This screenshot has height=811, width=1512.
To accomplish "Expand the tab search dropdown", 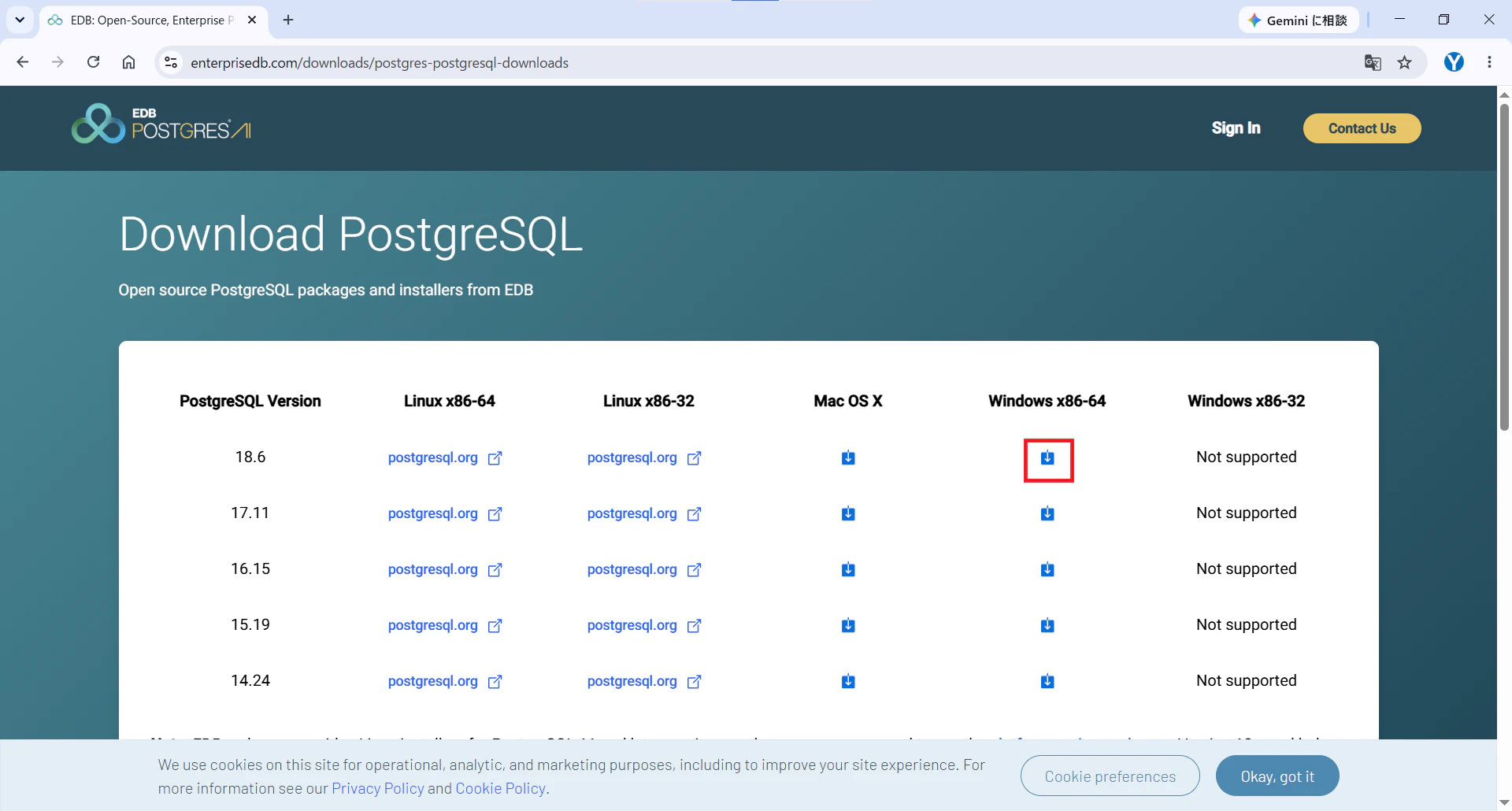I will (x=20, y=20).
